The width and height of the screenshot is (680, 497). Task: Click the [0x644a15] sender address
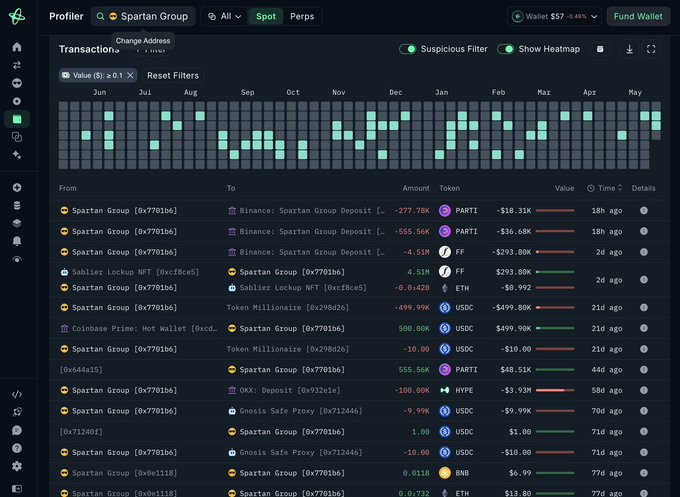coord(81,369)
